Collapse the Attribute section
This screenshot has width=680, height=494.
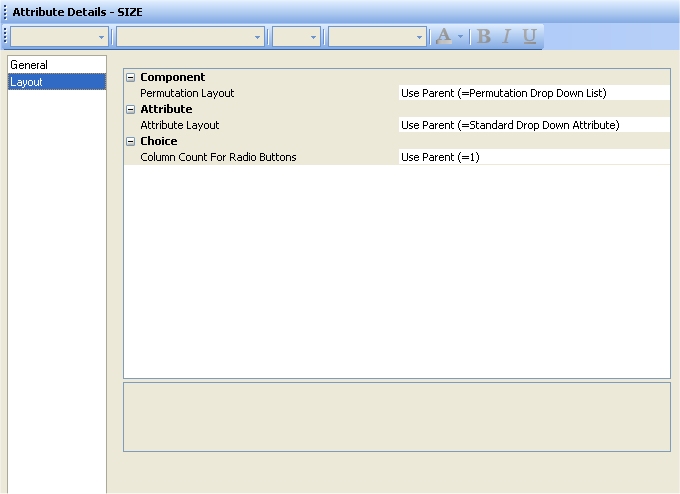tap(130, 109)
